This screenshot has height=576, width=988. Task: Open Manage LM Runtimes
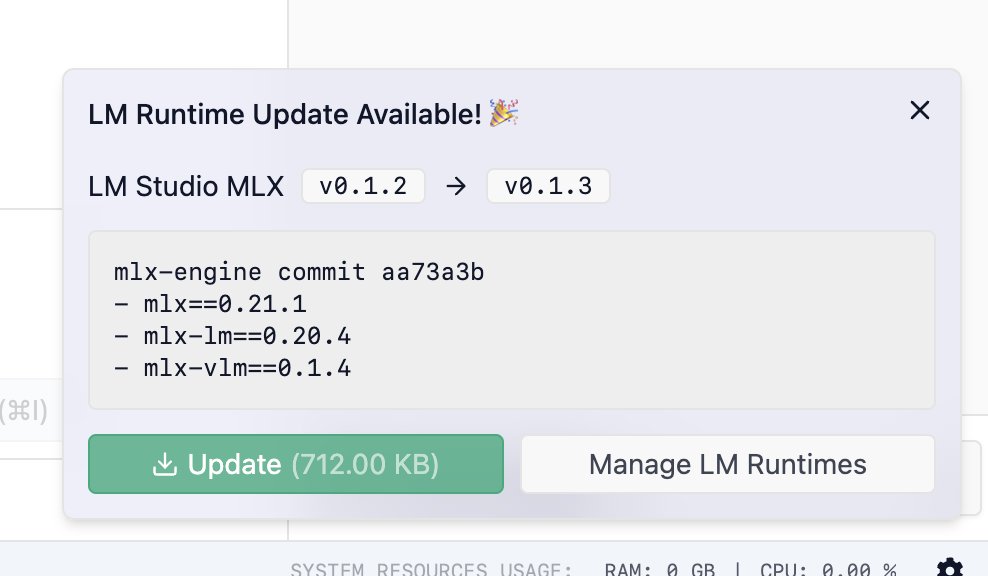coord(727,464)
